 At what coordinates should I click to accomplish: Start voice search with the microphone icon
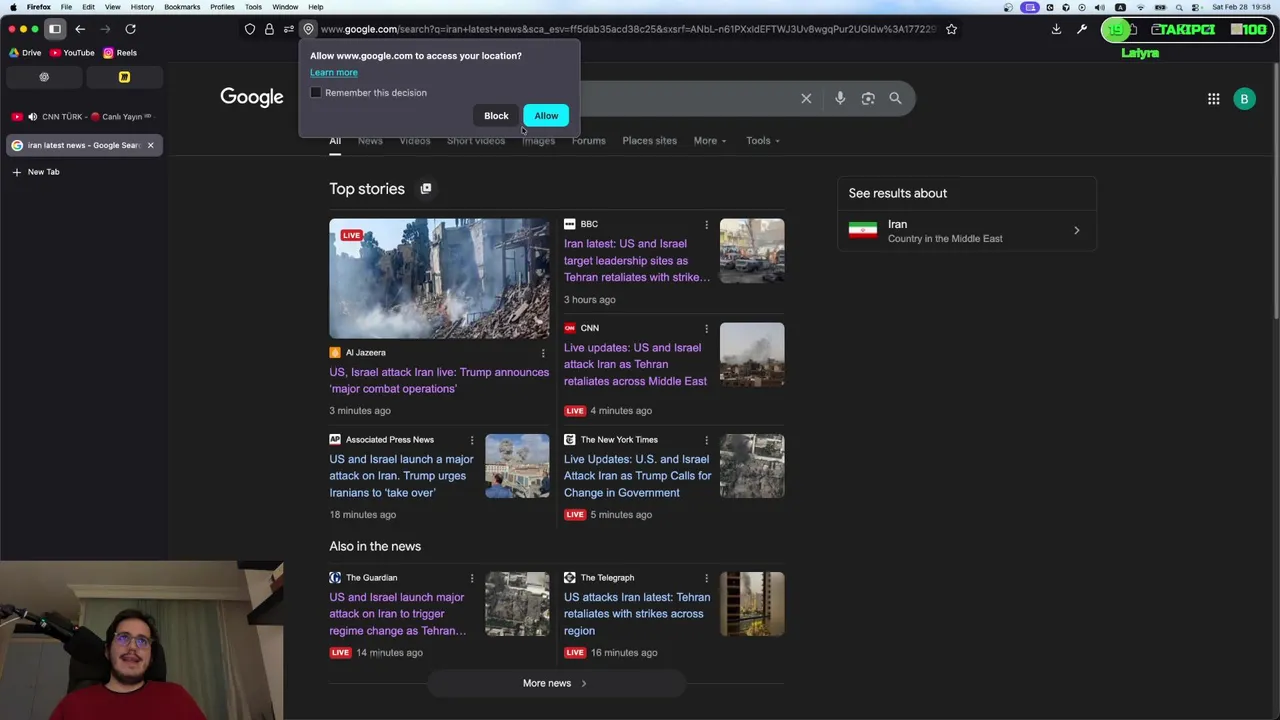[840, 98]
